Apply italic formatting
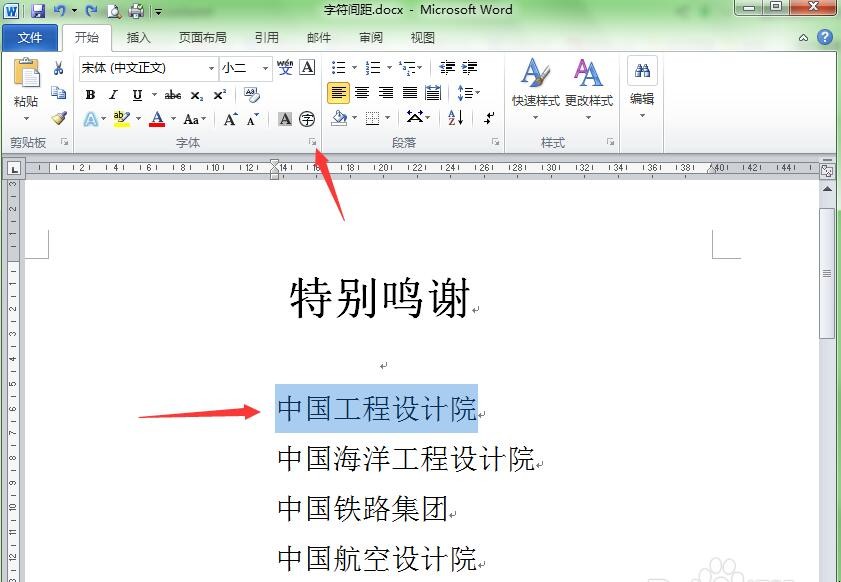 pyautogui.click(x=112, y=94)
